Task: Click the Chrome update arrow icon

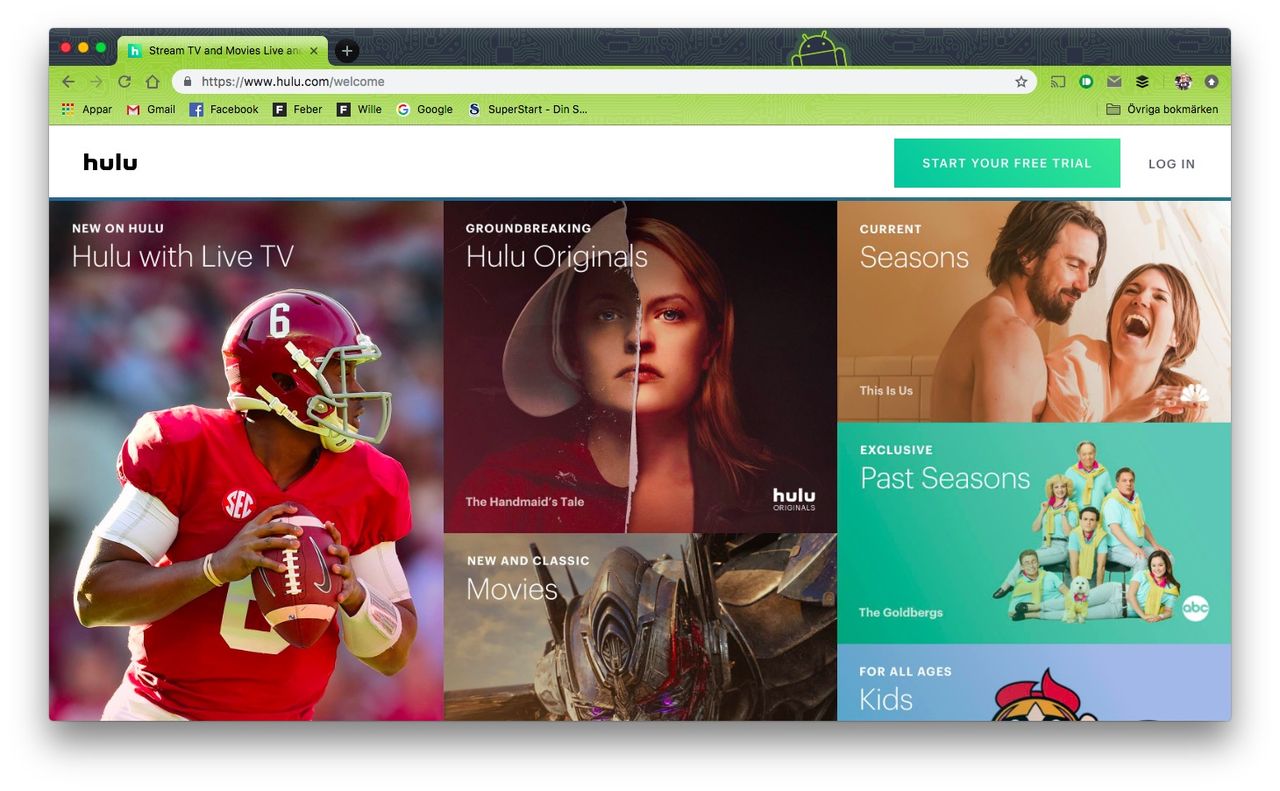Action: pyautogui.click(x=1211, y=82)
